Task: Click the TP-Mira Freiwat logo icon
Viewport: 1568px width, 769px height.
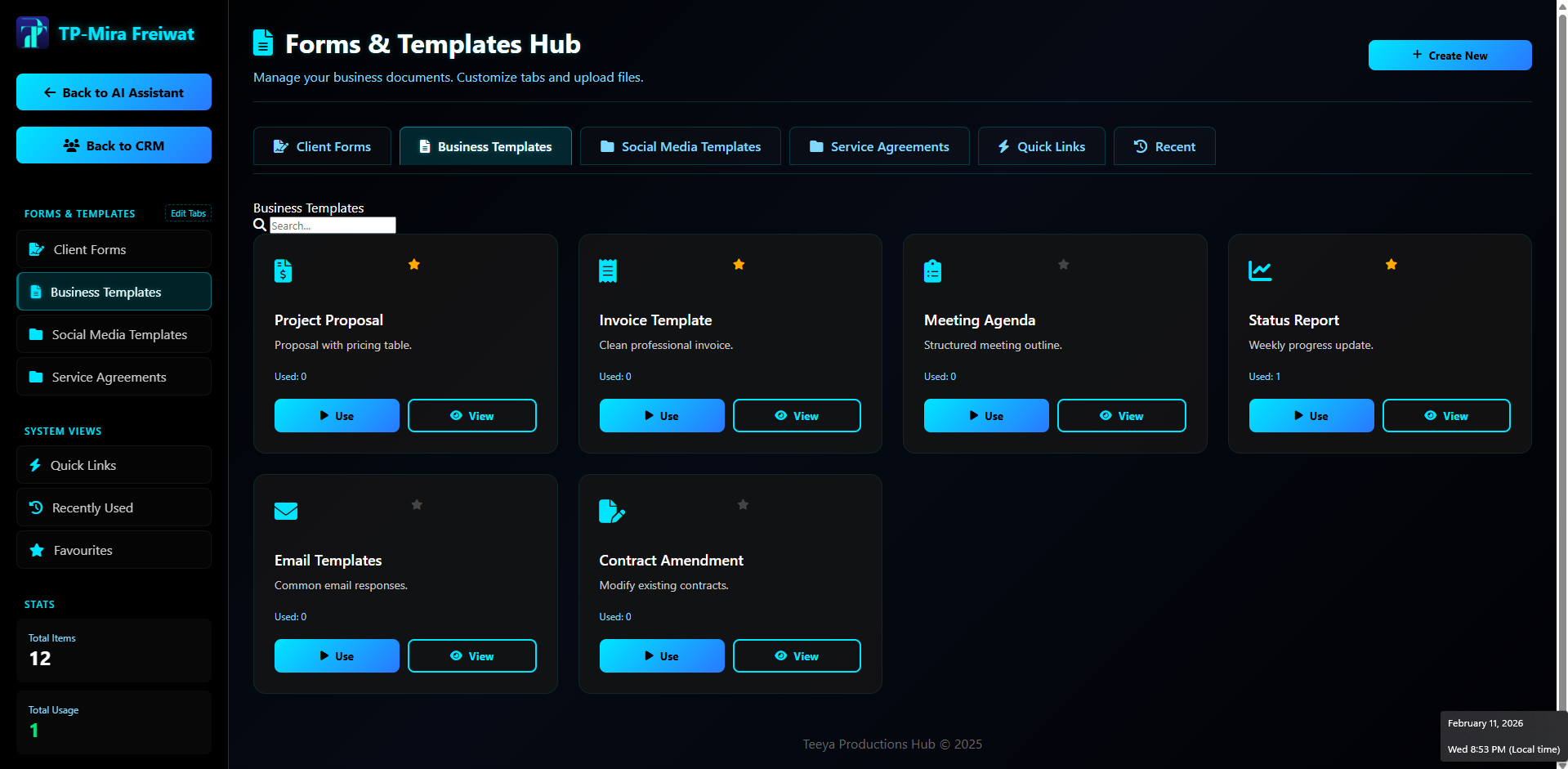Action: coord(32,33)
